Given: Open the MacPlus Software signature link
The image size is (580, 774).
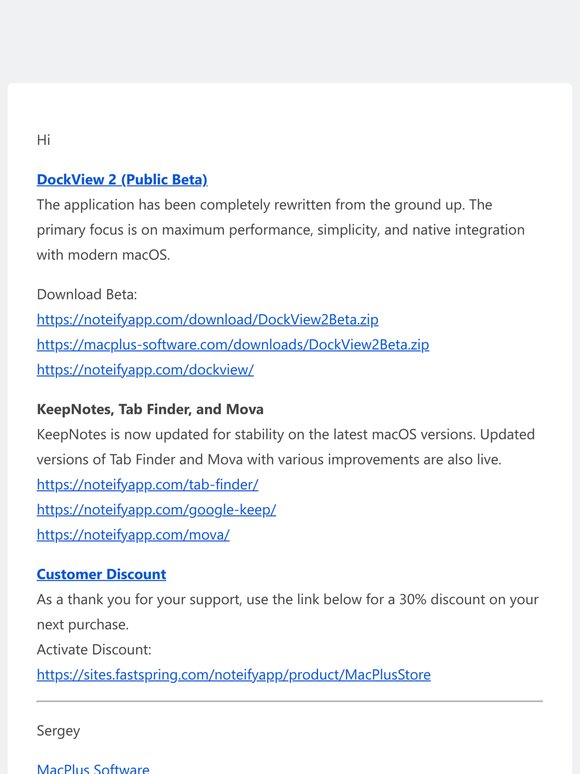Looking at the screenshot, I should [x=93, y=768].
